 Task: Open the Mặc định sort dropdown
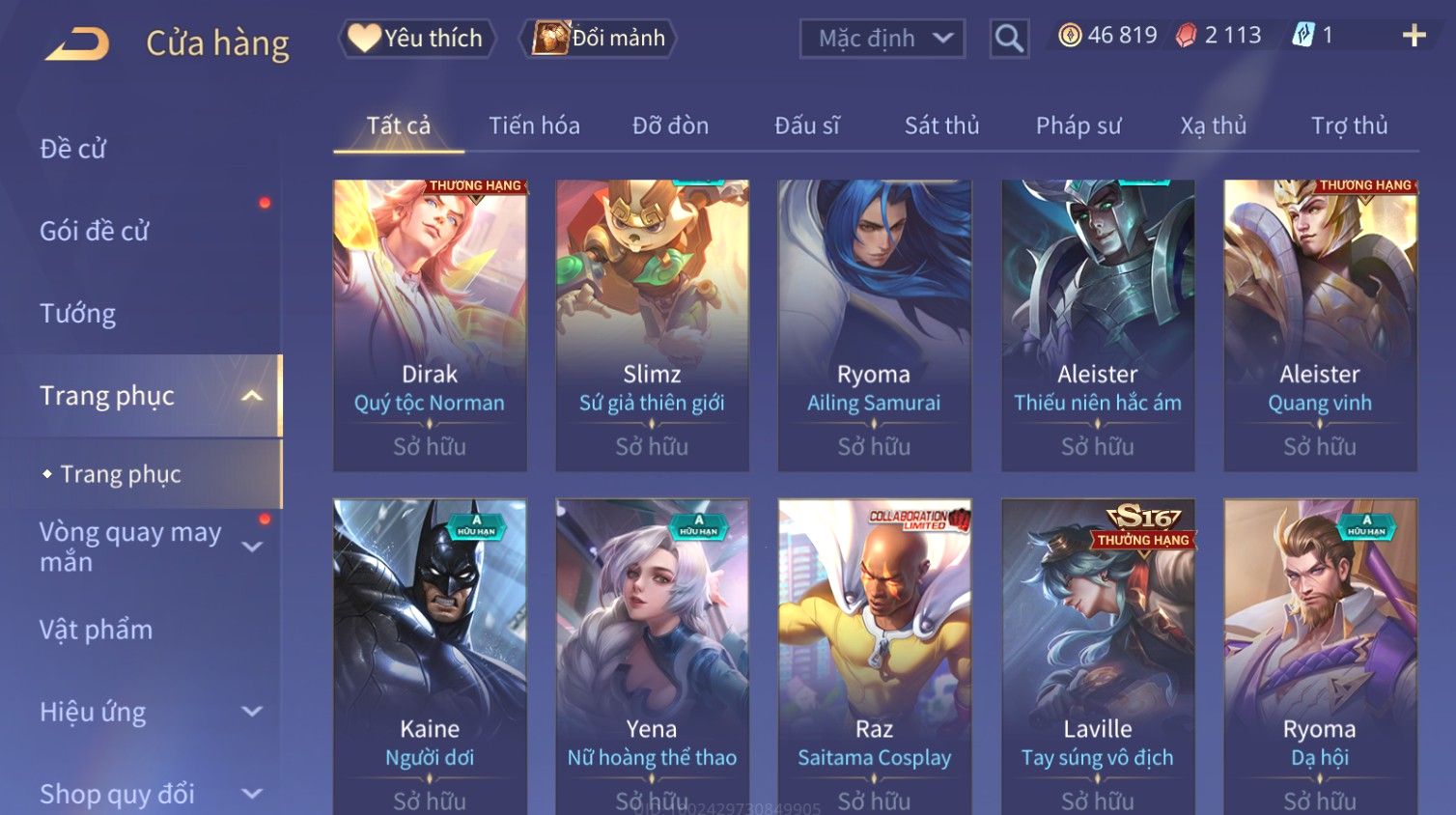coord(882,39)
